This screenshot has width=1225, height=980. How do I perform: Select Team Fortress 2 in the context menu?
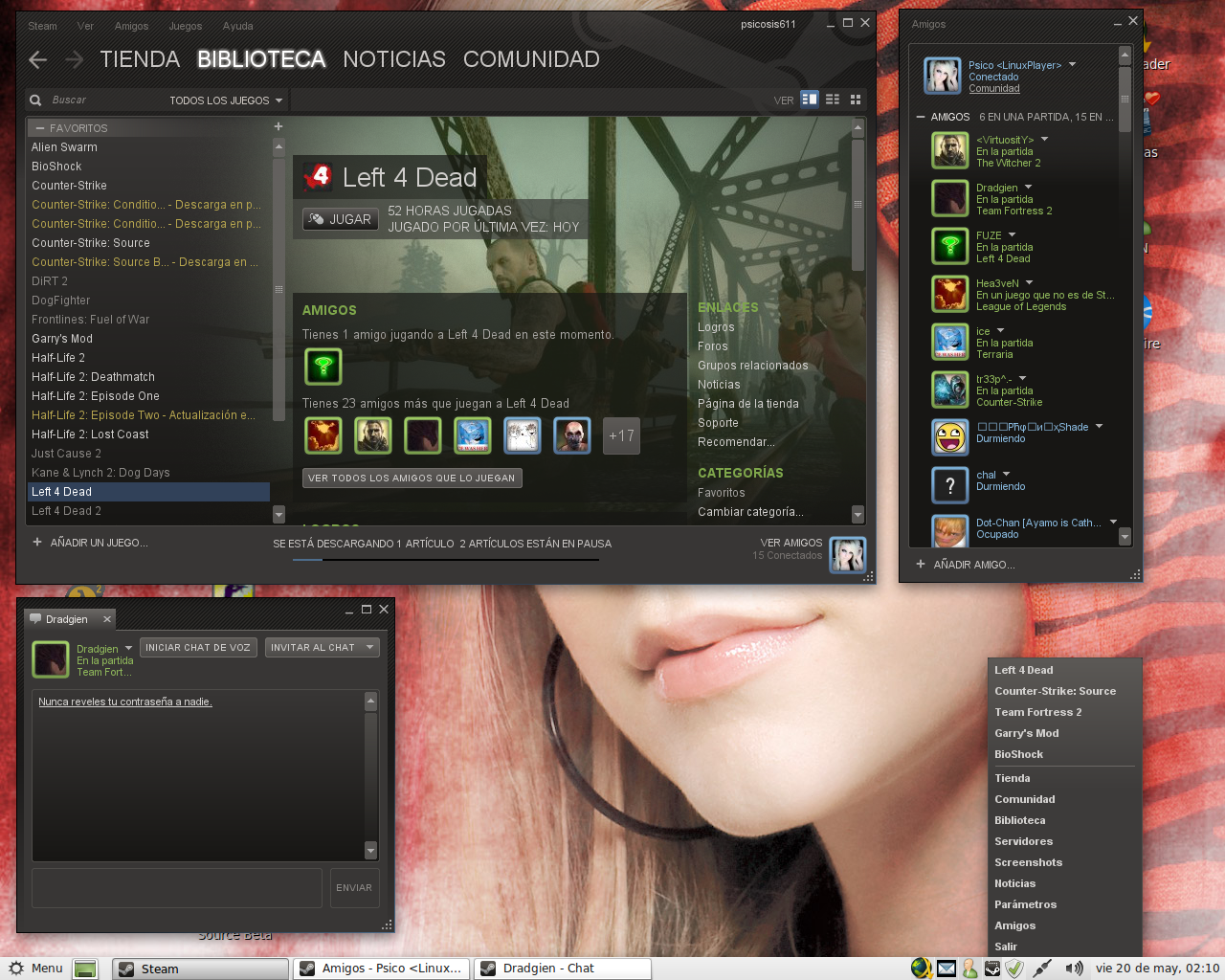click(1037, 712)
